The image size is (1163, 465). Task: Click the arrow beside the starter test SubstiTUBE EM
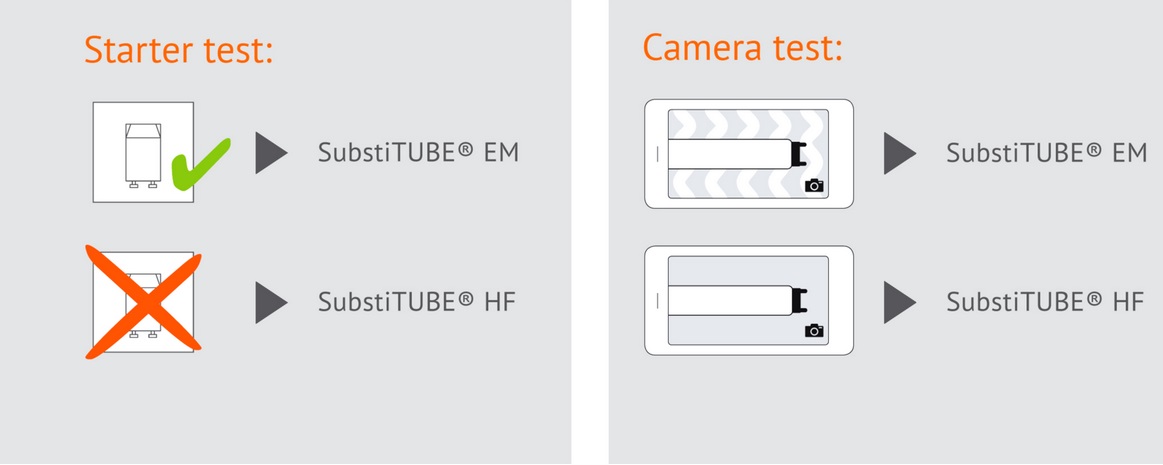click(270, 152)
